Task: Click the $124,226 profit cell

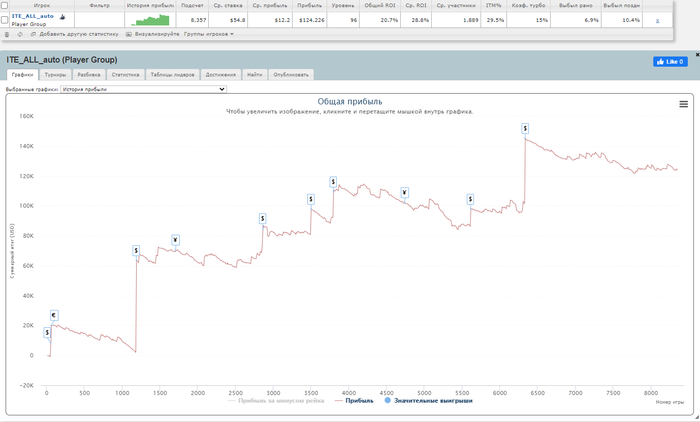Action: (x=309, y=20)
